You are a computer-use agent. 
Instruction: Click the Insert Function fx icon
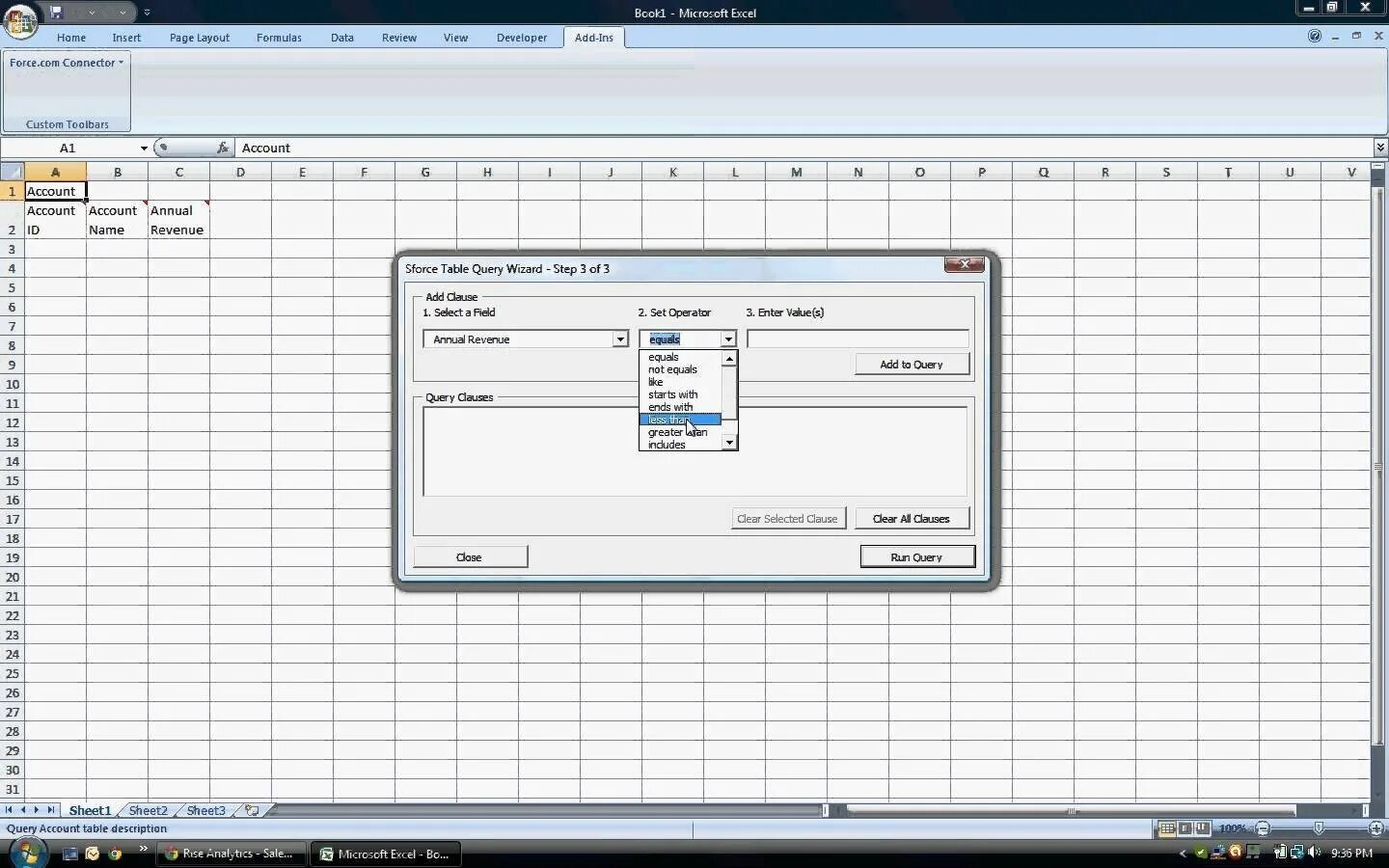tap(223, 148)
